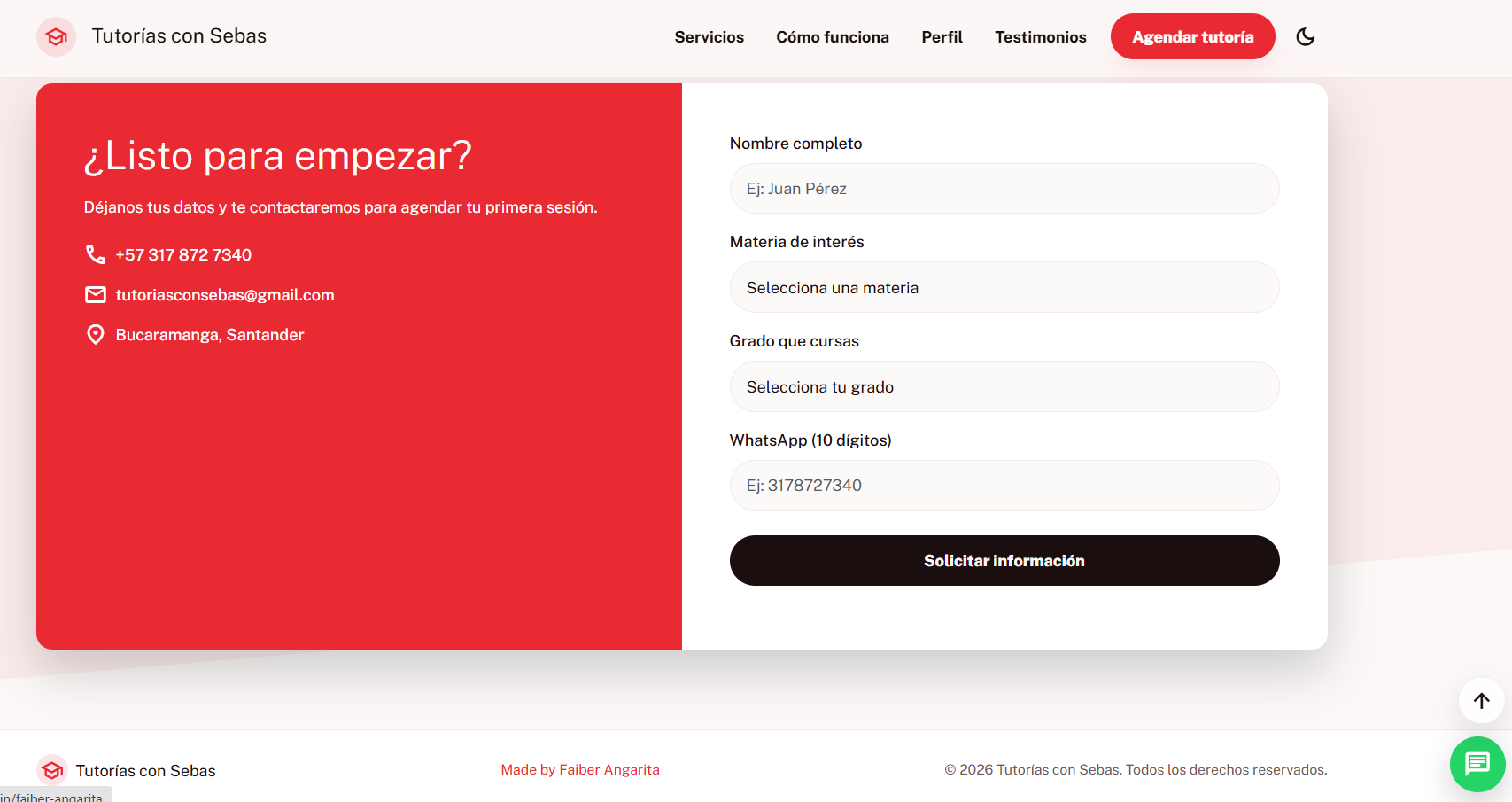The height and width of the screenshot is (802, 1512).
Task: Open the green chat bubble widget
Action: coord(1477,764)
